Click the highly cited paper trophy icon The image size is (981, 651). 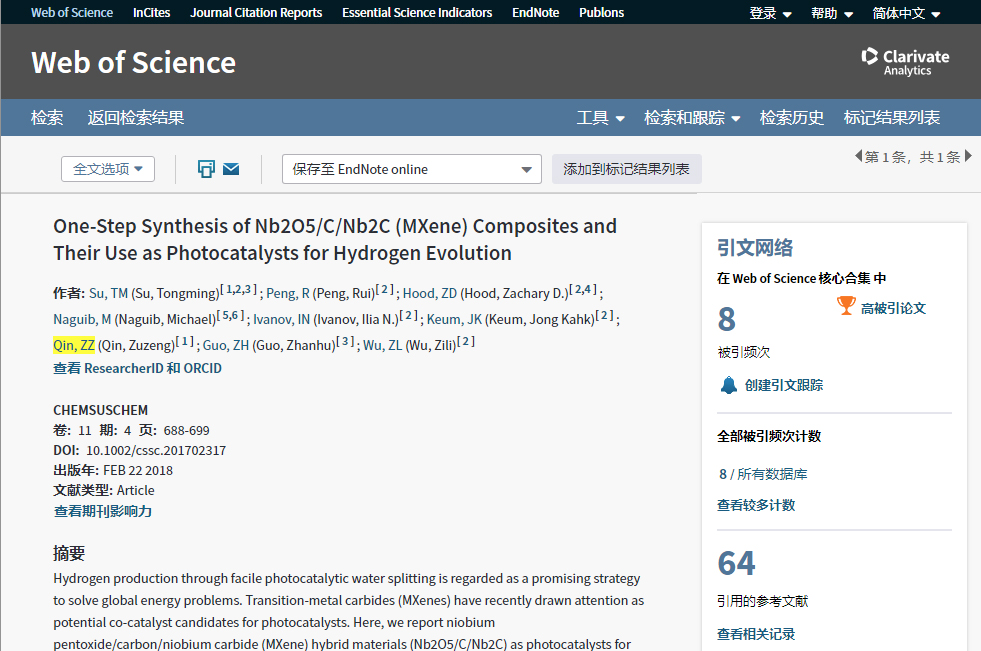point(846,306)
